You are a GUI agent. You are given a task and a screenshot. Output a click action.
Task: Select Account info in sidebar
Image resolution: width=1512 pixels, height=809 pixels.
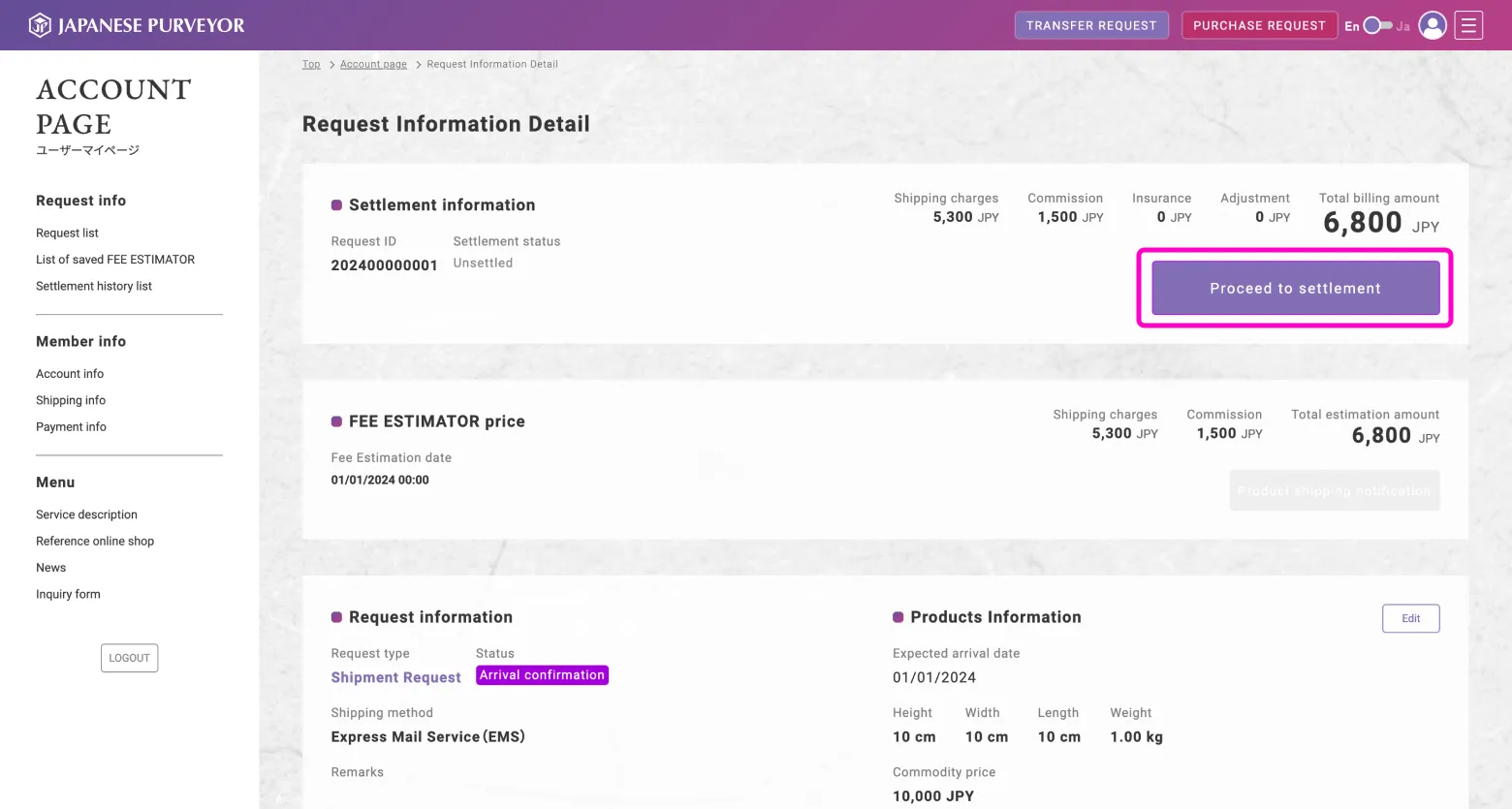pyautogui.click(x=70, y=374)
